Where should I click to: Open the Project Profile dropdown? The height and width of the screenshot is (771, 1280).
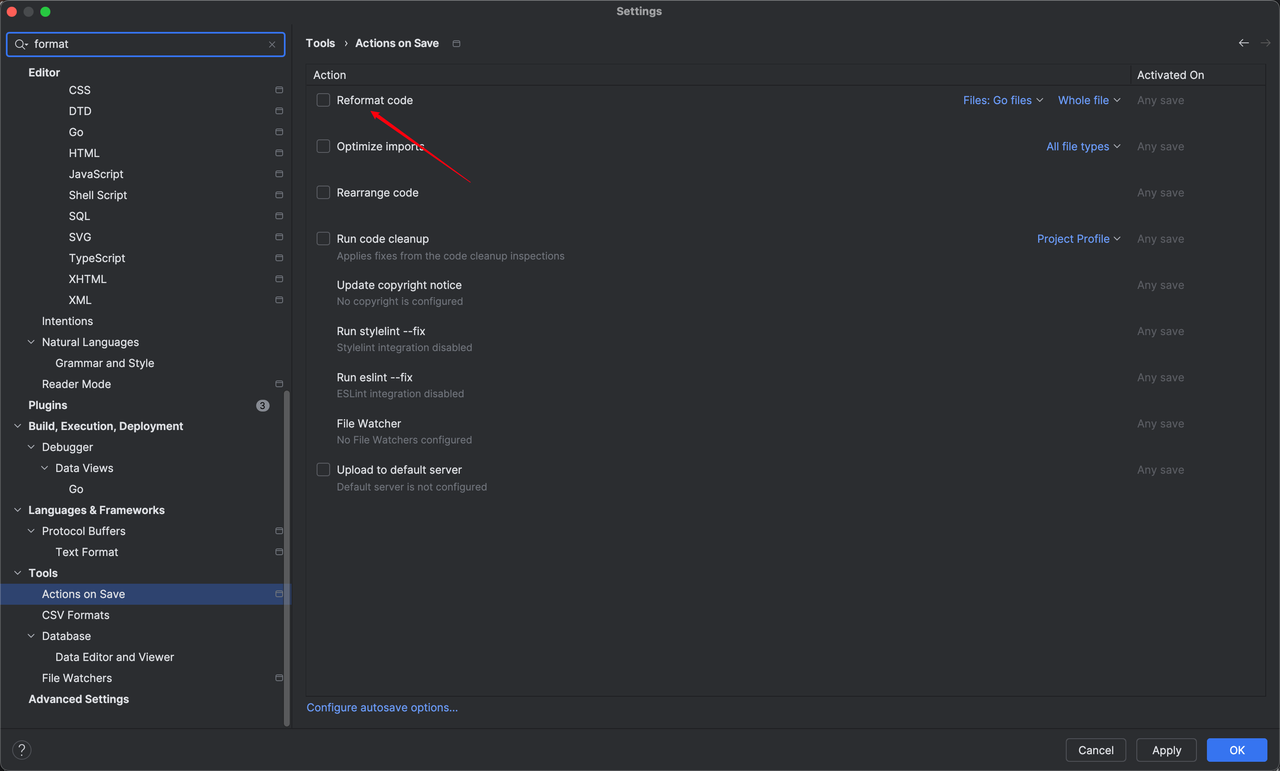pyautogui.click(x=1078, y=239)
